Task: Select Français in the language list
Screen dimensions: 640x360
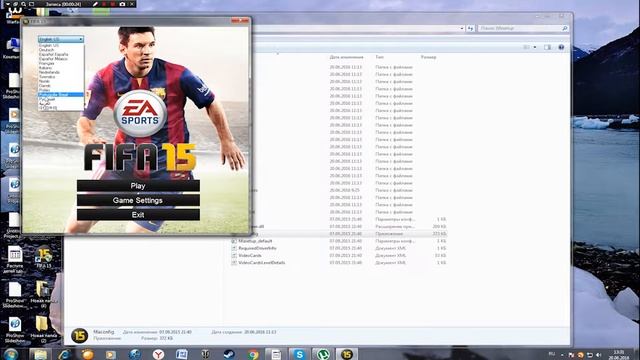Action: coord(61,63)
